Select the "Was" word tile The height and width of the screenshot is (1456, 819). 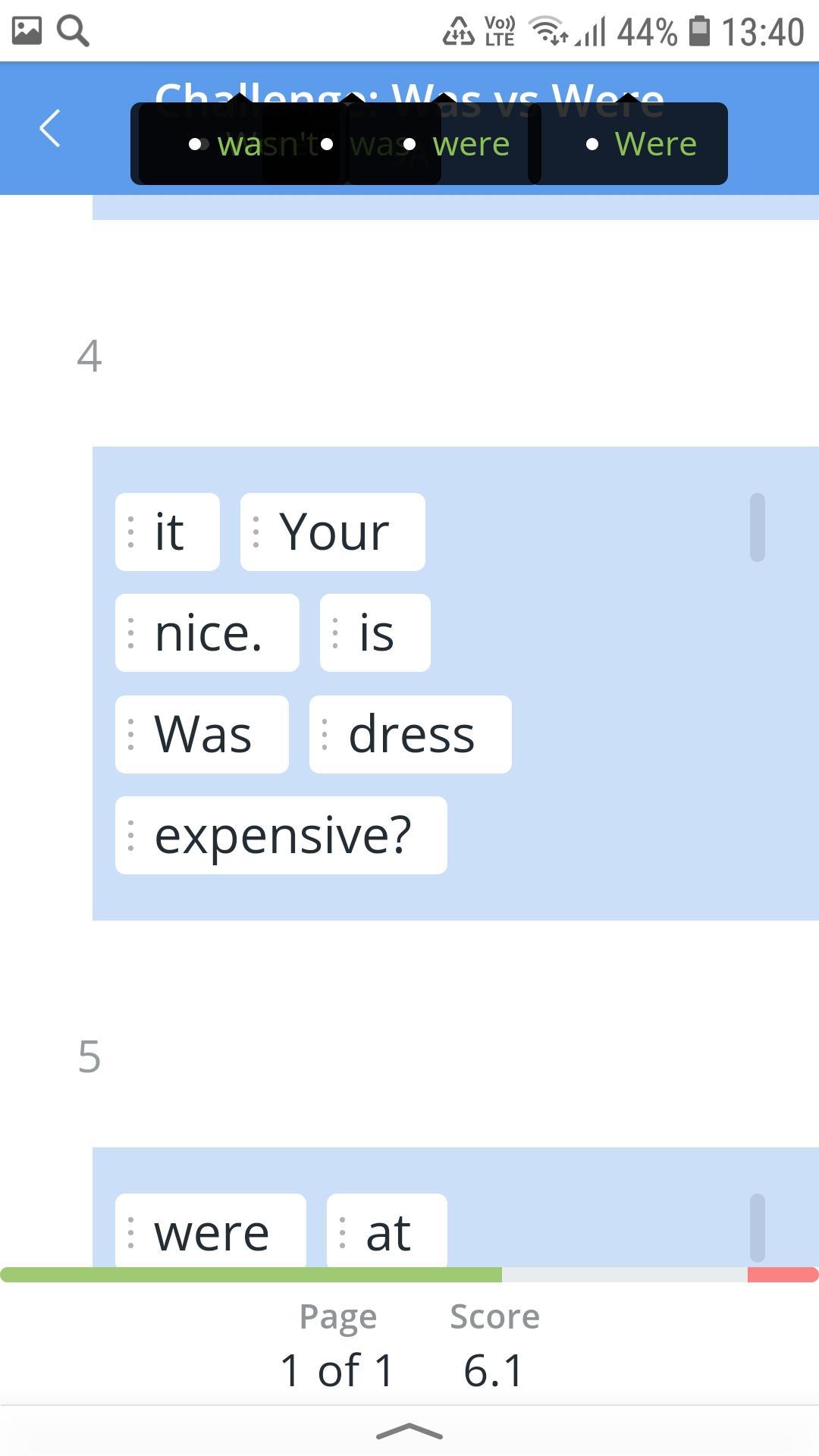click(202, 734)
